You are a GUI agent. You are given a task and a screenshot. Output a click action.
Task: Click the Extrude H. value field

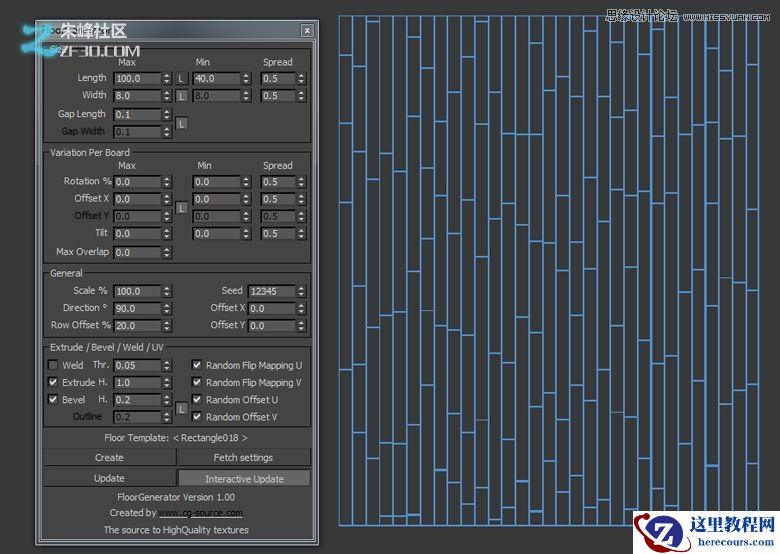pyautogui.click(x=138, y=383)
